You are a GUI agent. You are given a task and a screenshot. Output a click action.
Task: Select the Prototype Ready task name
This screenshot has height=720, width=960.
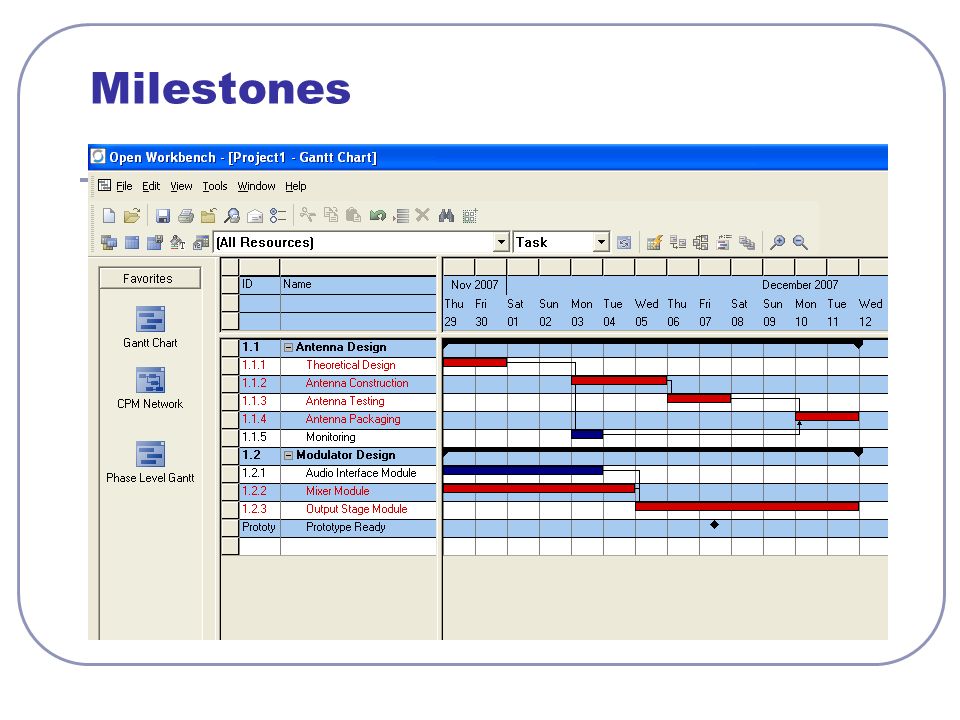(x=345, y=527)
